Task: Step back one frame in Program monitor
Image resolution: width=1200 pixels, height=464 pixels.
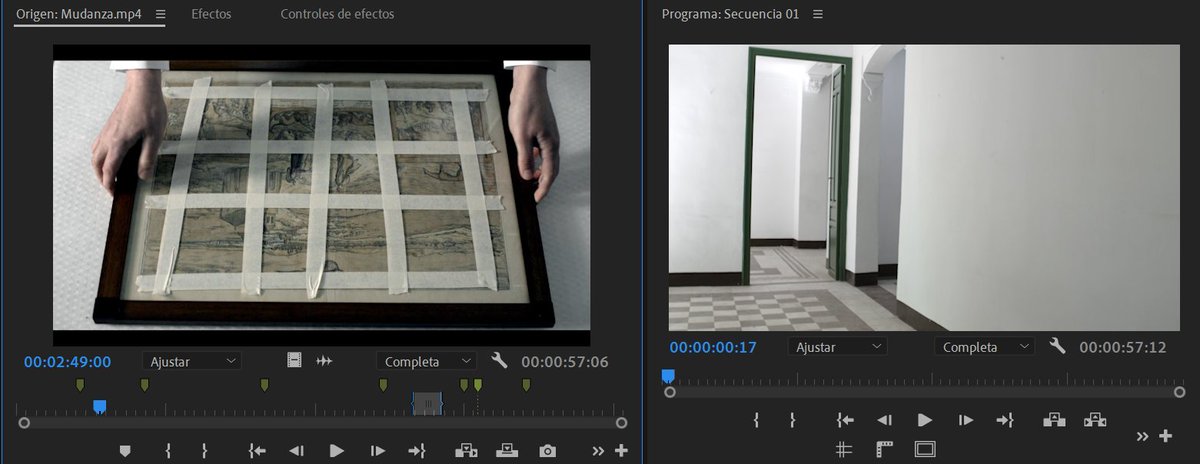Action: 884,420
